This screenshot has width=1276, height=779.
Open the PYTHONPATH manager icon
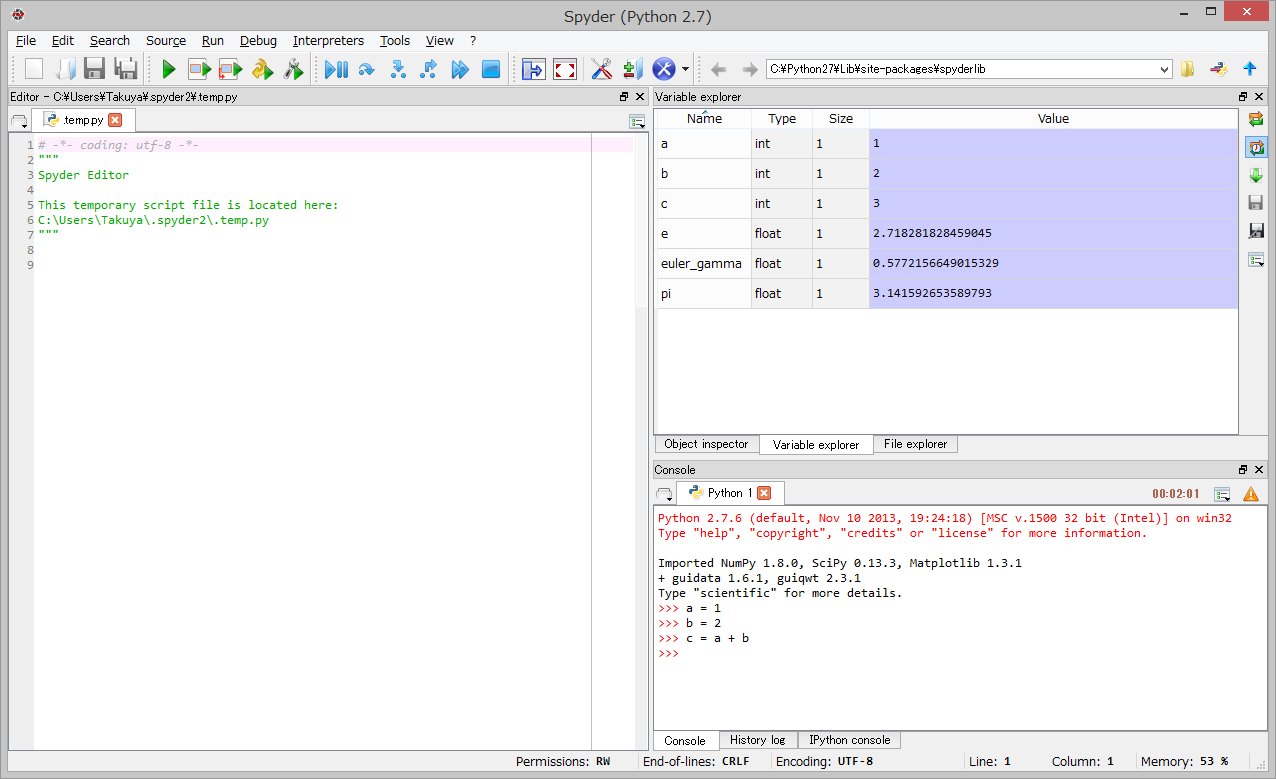(x=632, y=69)
